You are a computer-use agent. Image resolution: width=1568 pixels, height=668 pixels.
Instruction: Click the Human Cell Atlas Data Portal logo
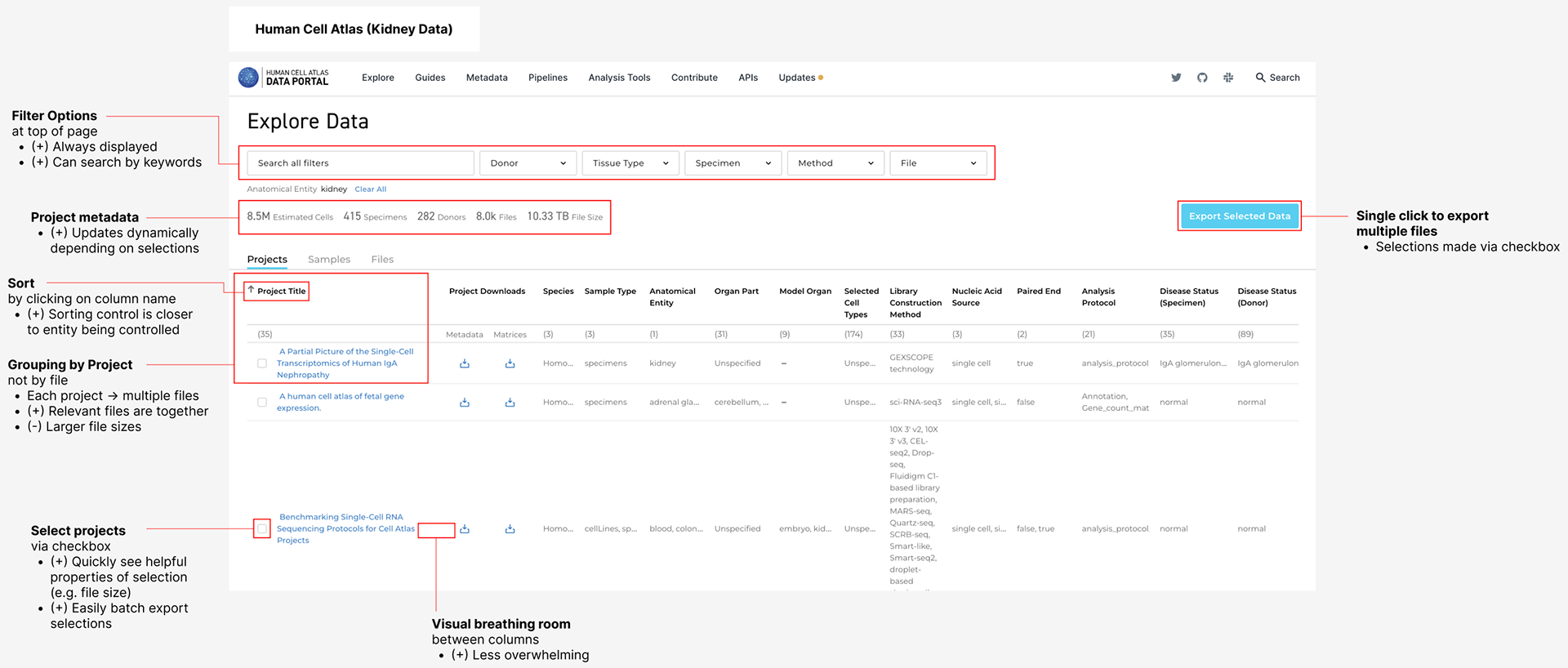283,78
